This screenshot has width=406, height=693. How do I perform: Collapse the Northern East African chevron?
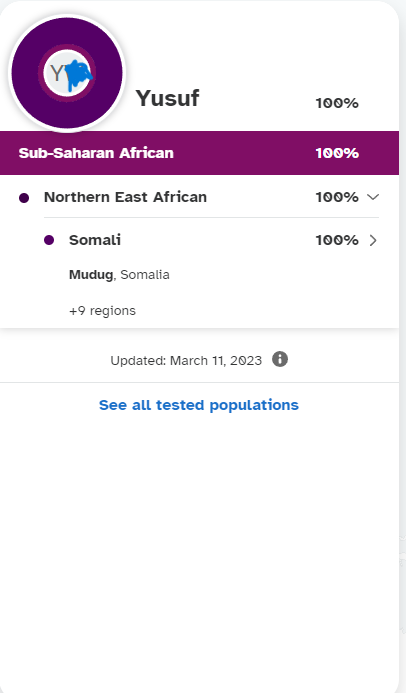[373, 197]
